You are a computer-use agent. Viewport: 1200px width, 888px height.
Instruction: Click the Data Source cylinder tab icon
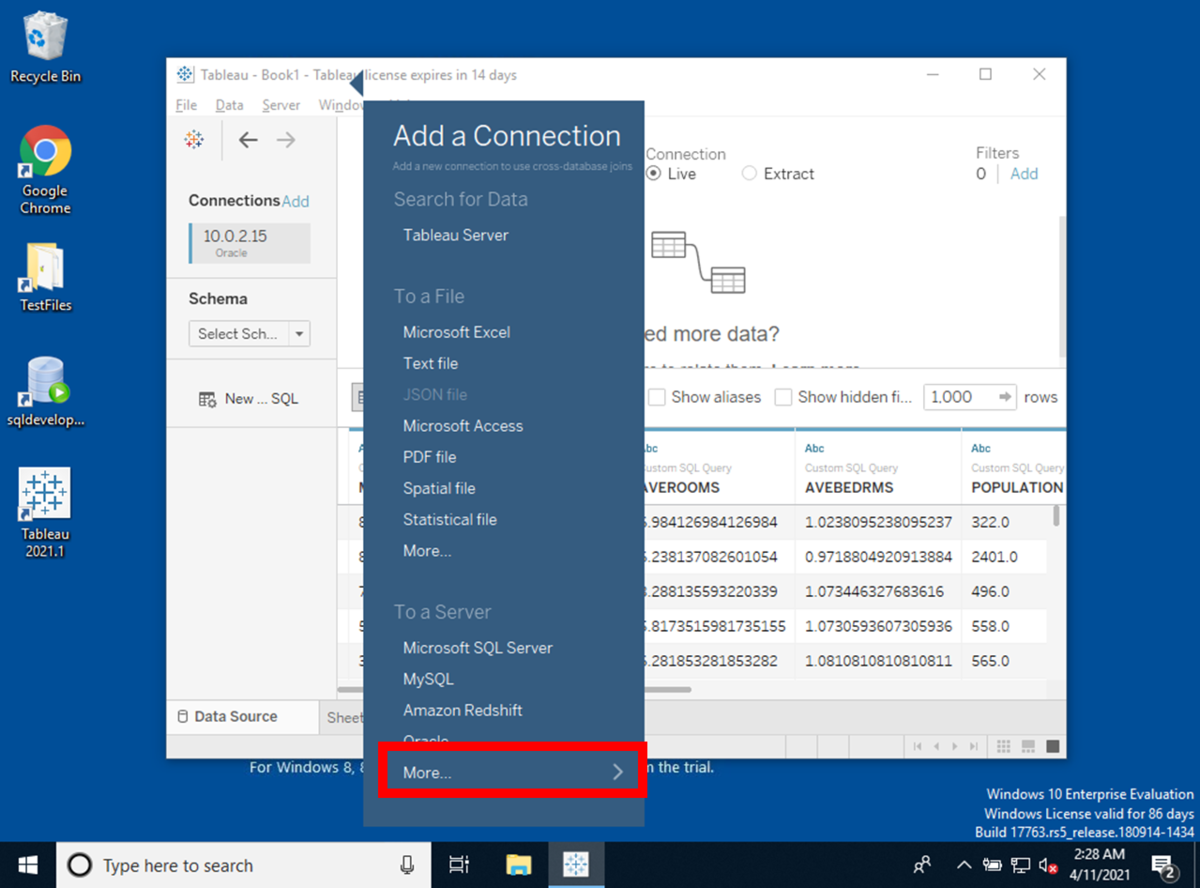pos(182,716)
